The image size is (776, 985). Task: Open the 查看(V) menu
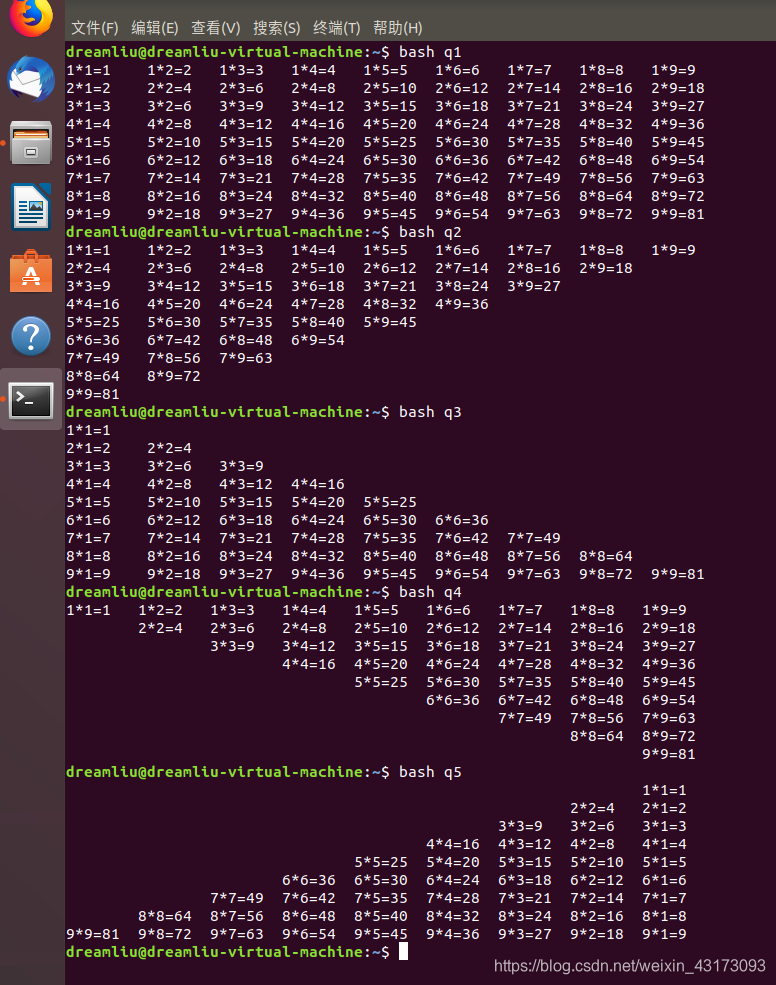[216, 28]
